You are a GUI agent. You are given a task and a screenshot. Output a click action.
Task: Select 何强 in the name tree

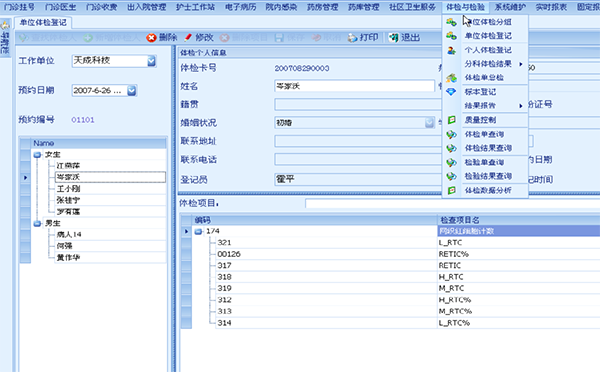click(64, 246)
